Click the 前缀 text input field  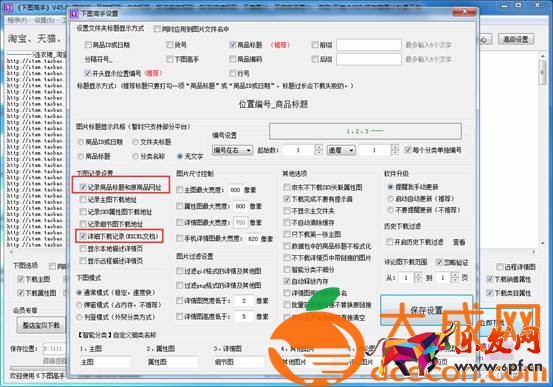(369, 45)
